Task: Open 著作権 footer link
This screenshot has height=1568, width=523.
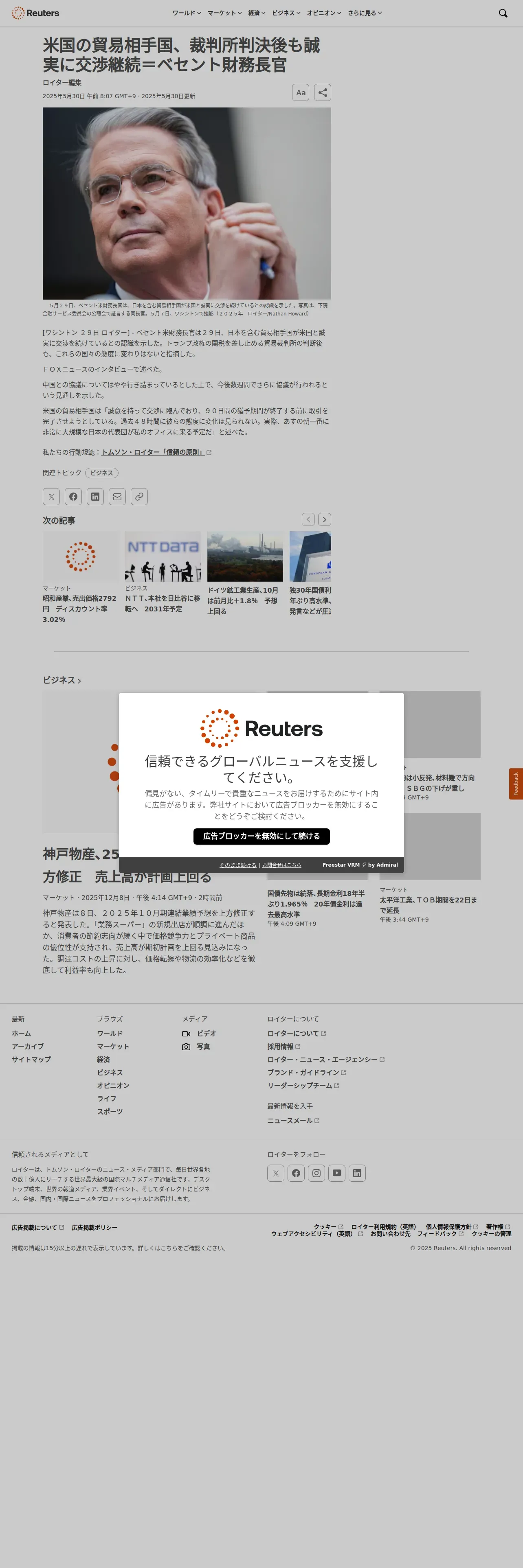Action: (x=498, y=1226)
